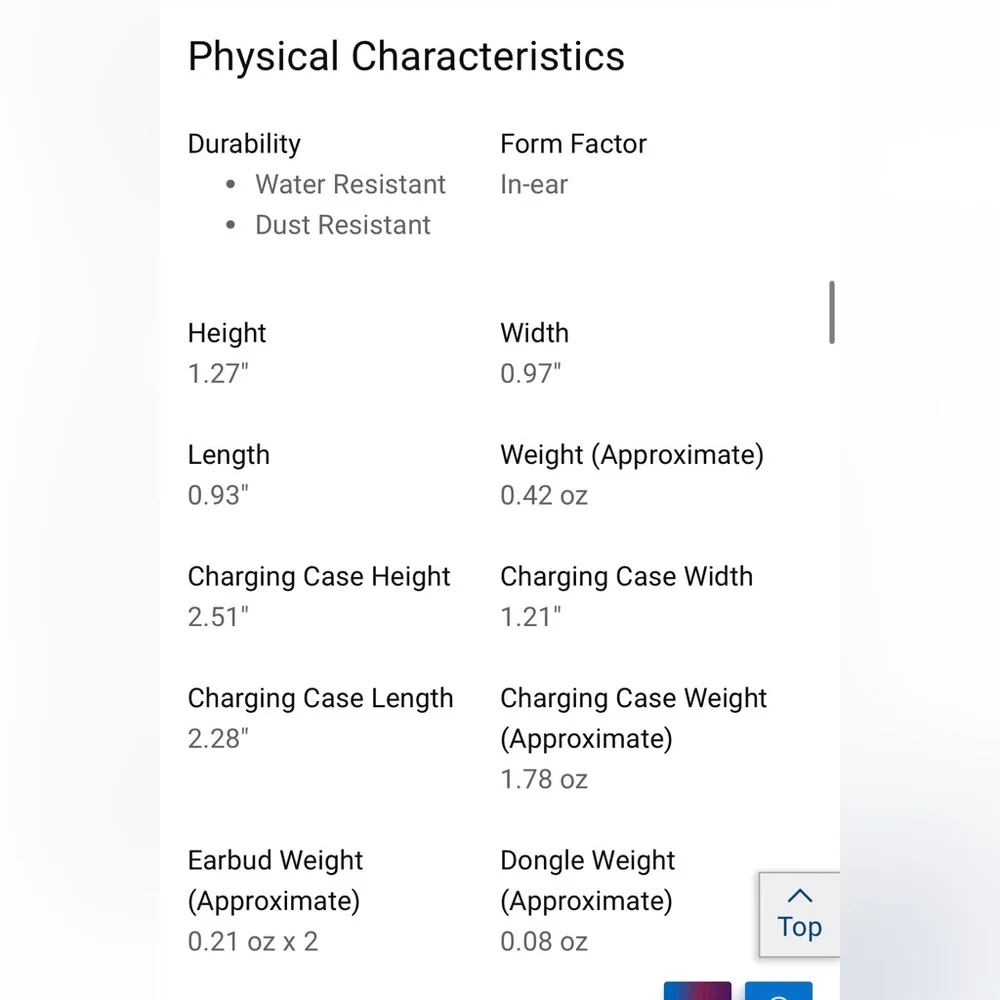Select Charging Case Width value 1.21"
1000x1000 pixels.
531,617
